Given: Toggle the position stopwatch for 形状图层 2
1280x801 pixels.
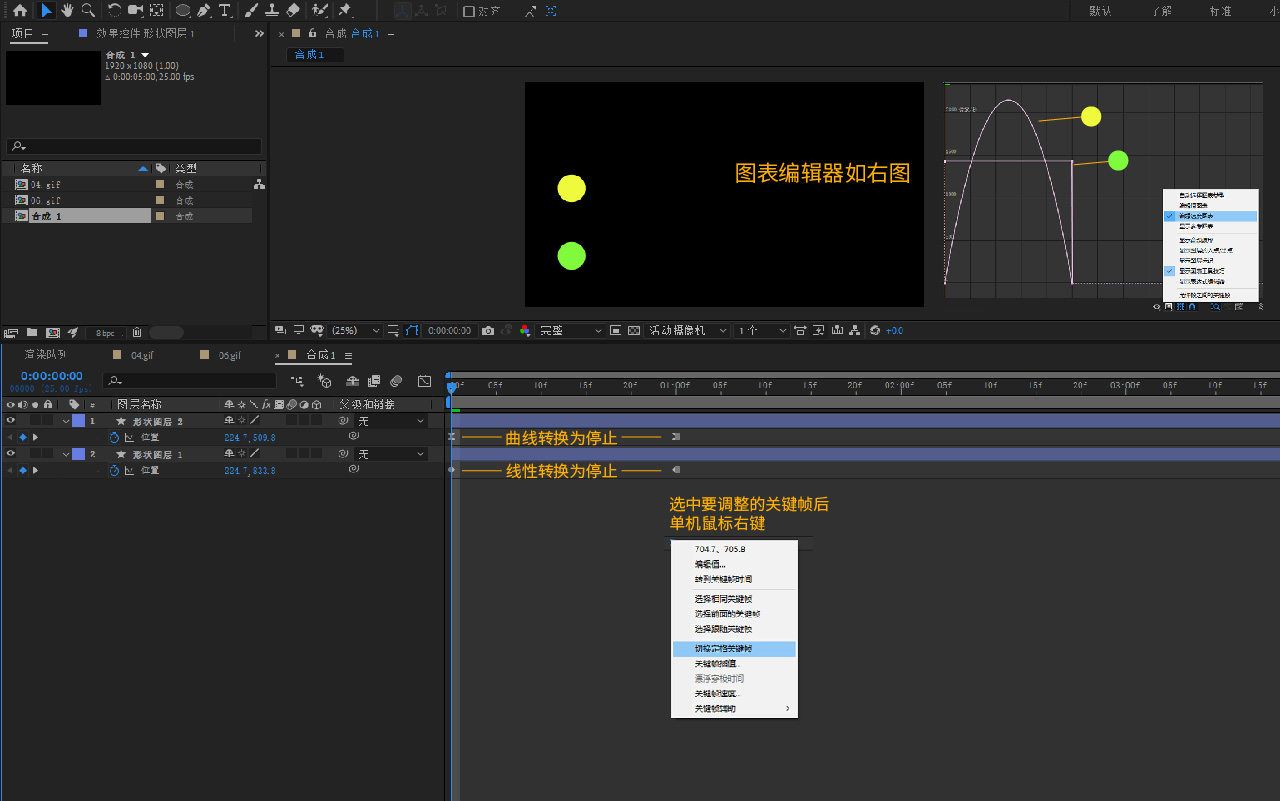Looking at the screenshot, I should tap(114, 437).
